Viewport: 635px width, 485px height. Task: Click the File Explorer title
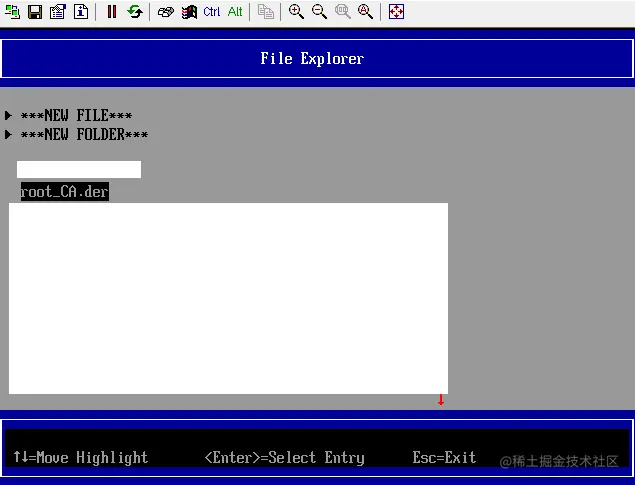coord(312,59)
